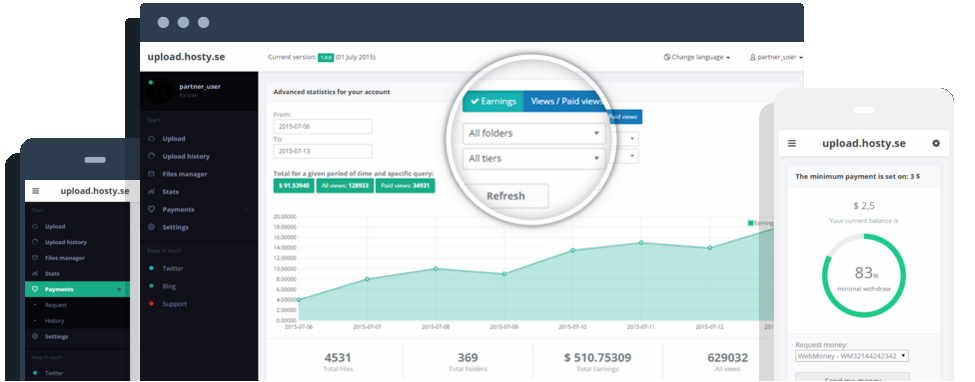Switch to the Views / Paid views tab
The image size is (975, 382).
565,101
